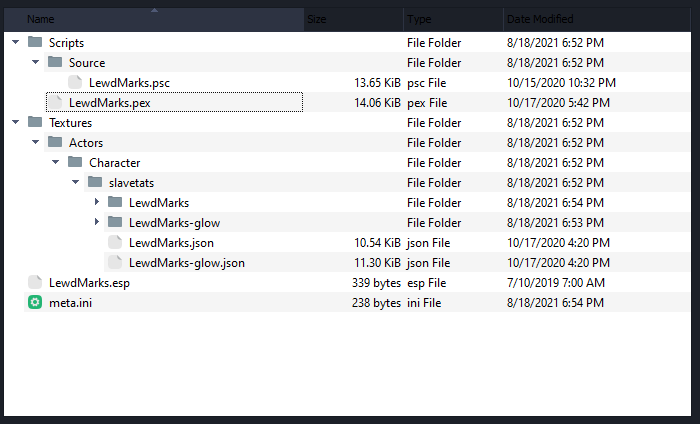Viewport: 700px width, 424px height.
Task: Click the Actors folder icon
Action: coord(55,142)
